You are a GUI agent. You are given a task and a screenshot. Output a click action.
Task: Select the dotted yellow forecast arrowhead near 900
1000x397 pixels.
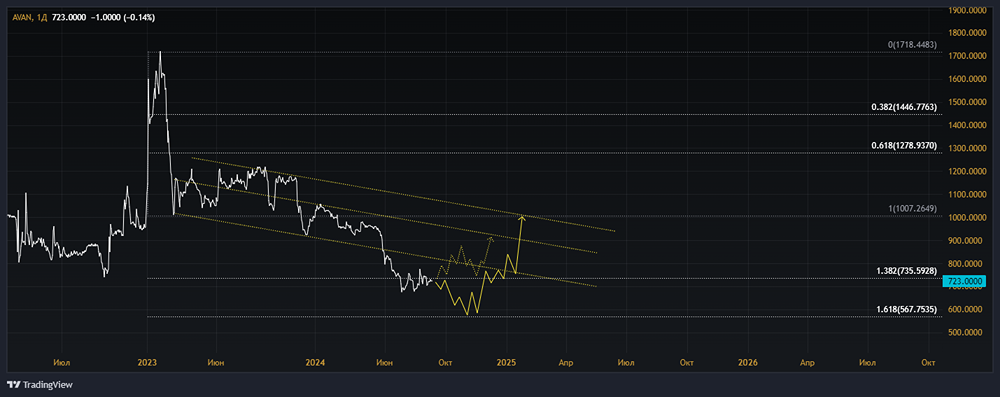pos(490,240)
